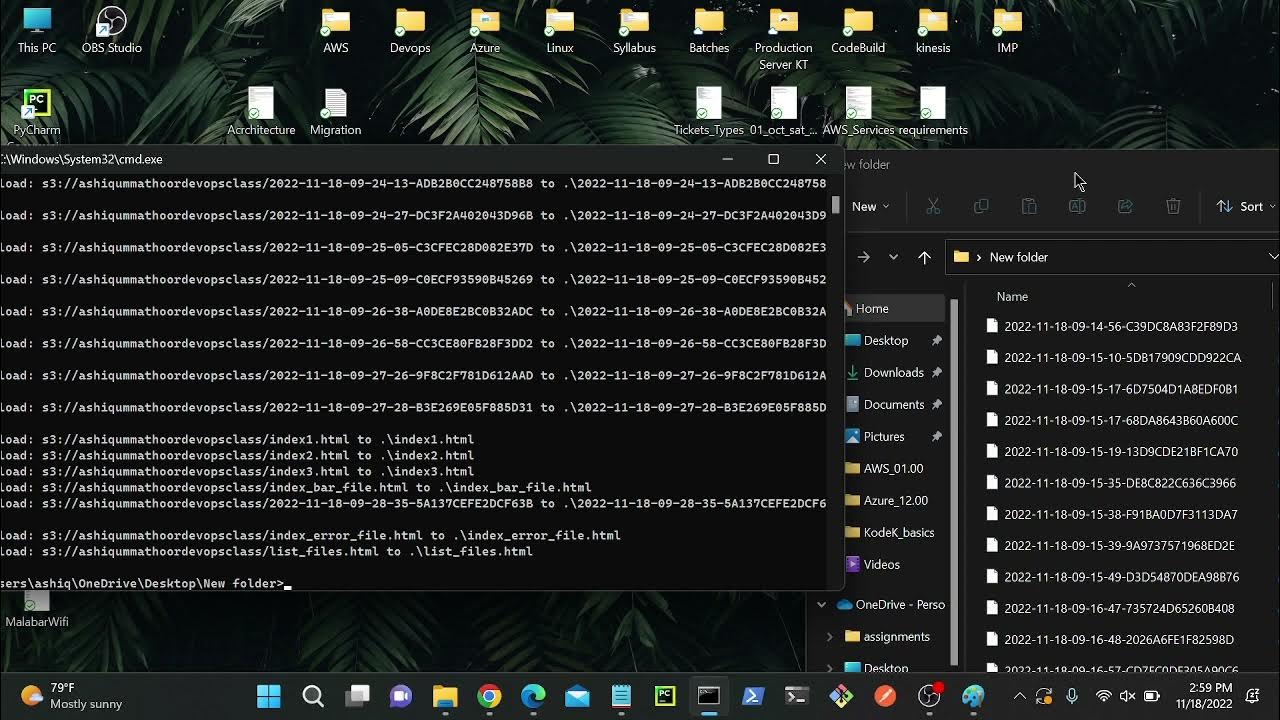Screen dimensions: 1280x720
Task: Open PyCharm from the taskbar
Action: click(665, 696)
